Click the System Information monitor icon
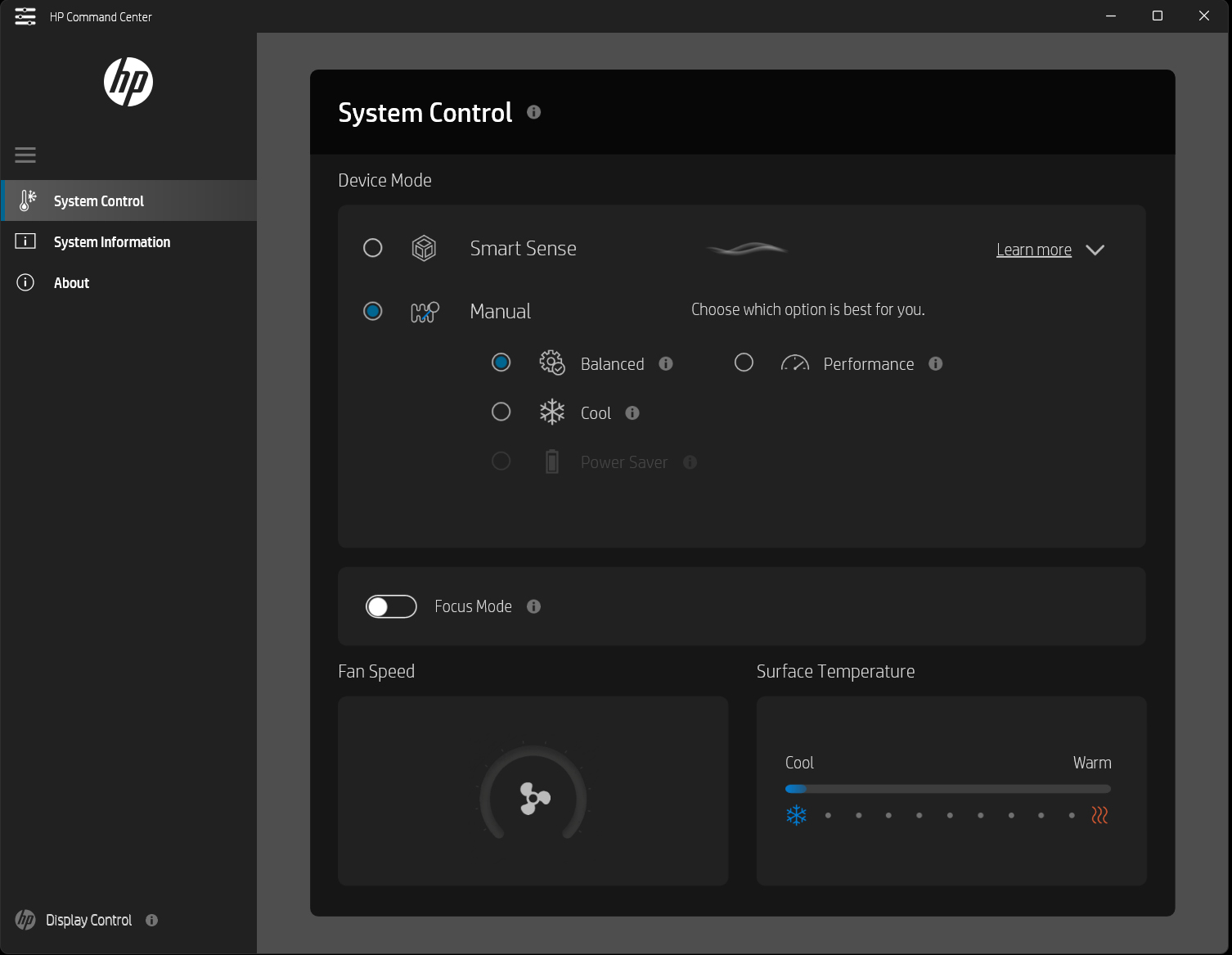The width and height of the screenshot is (1232, 955). pyautogui.click(x=25, y=241)
